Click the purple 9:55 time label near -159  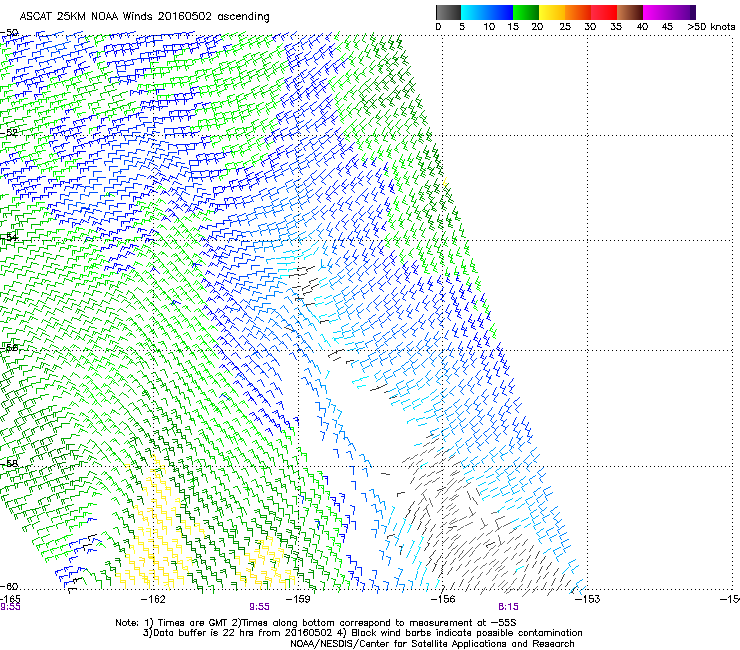point(260,607)
